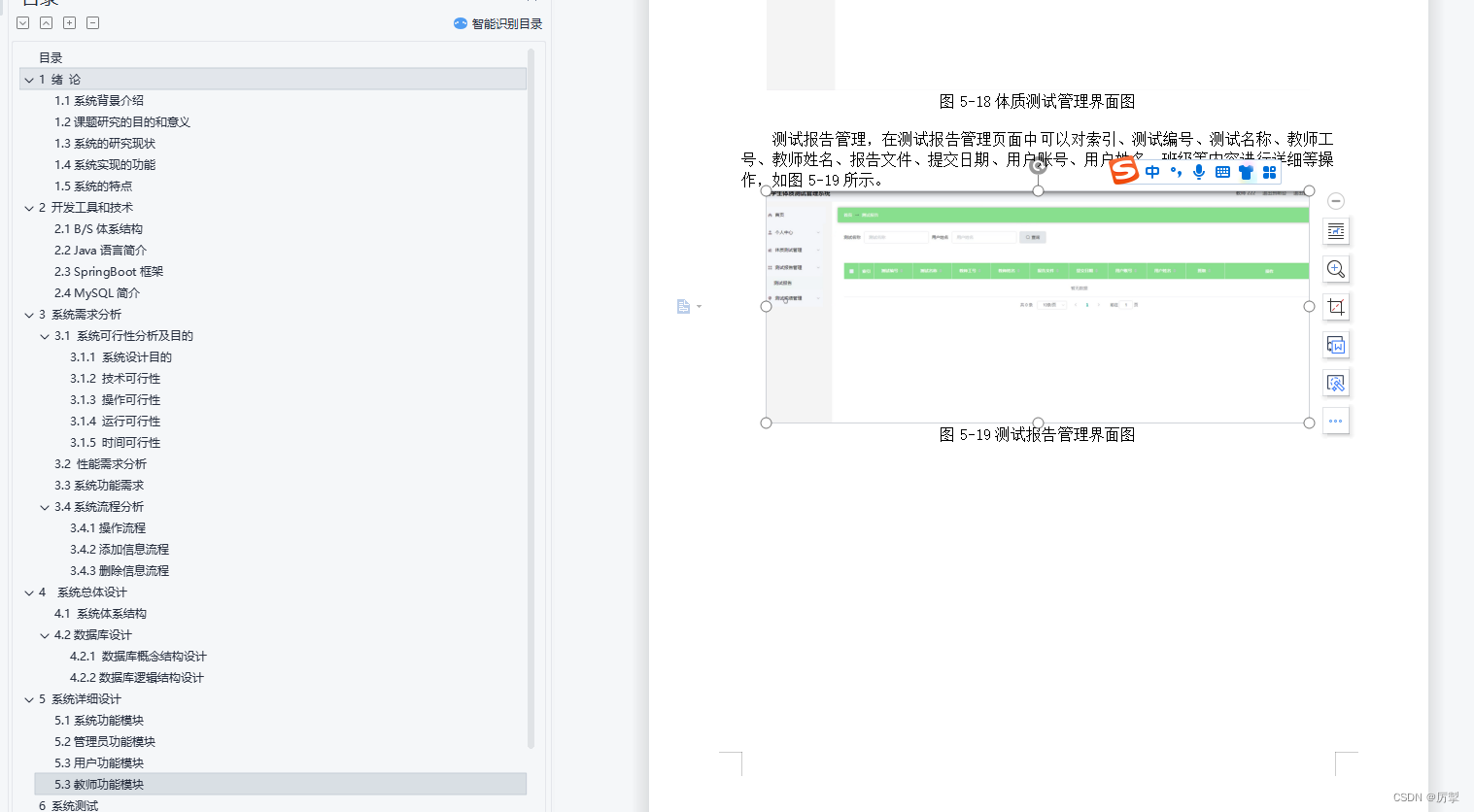Go to 1.1 系统背景介绍 heading
The width and height of the screenshot is (1474, 812).
point(99,101)
